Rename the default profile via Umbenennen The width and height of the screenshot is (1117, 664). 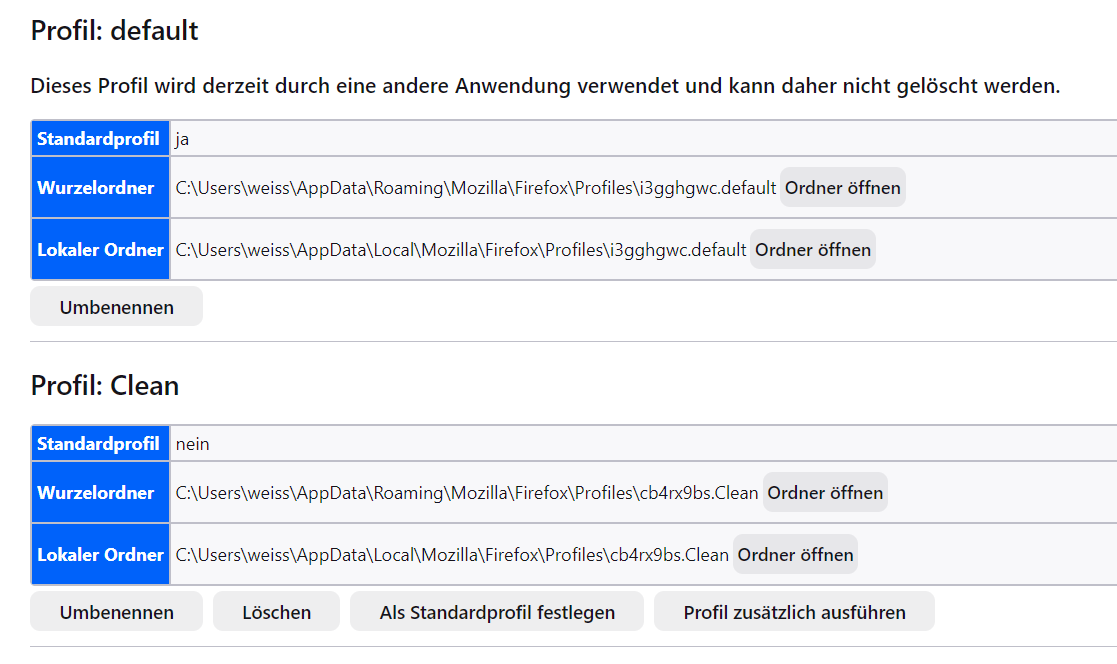(x=116, y=307)
